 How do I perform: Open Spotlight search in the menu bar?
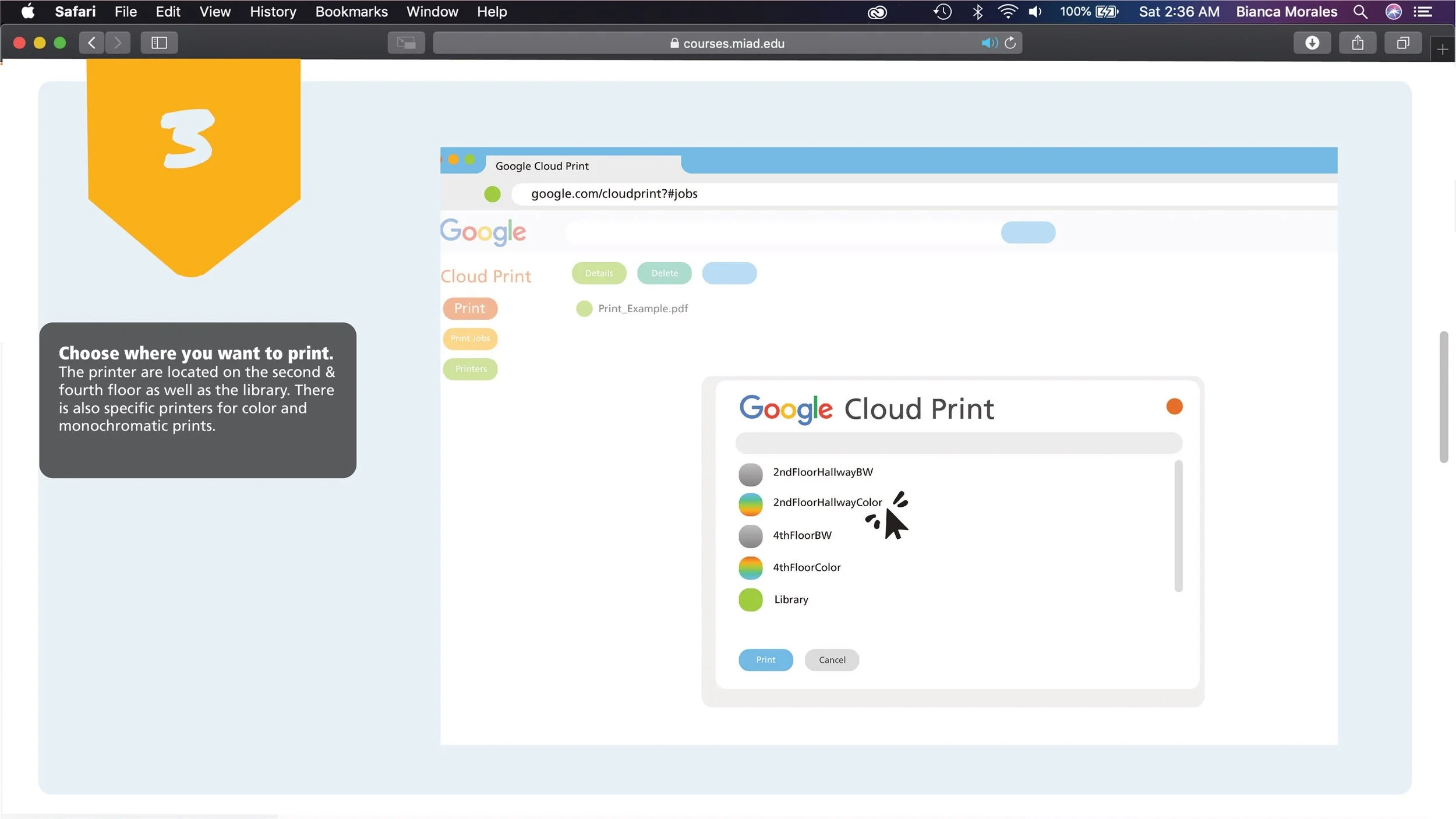(1360, 12)
